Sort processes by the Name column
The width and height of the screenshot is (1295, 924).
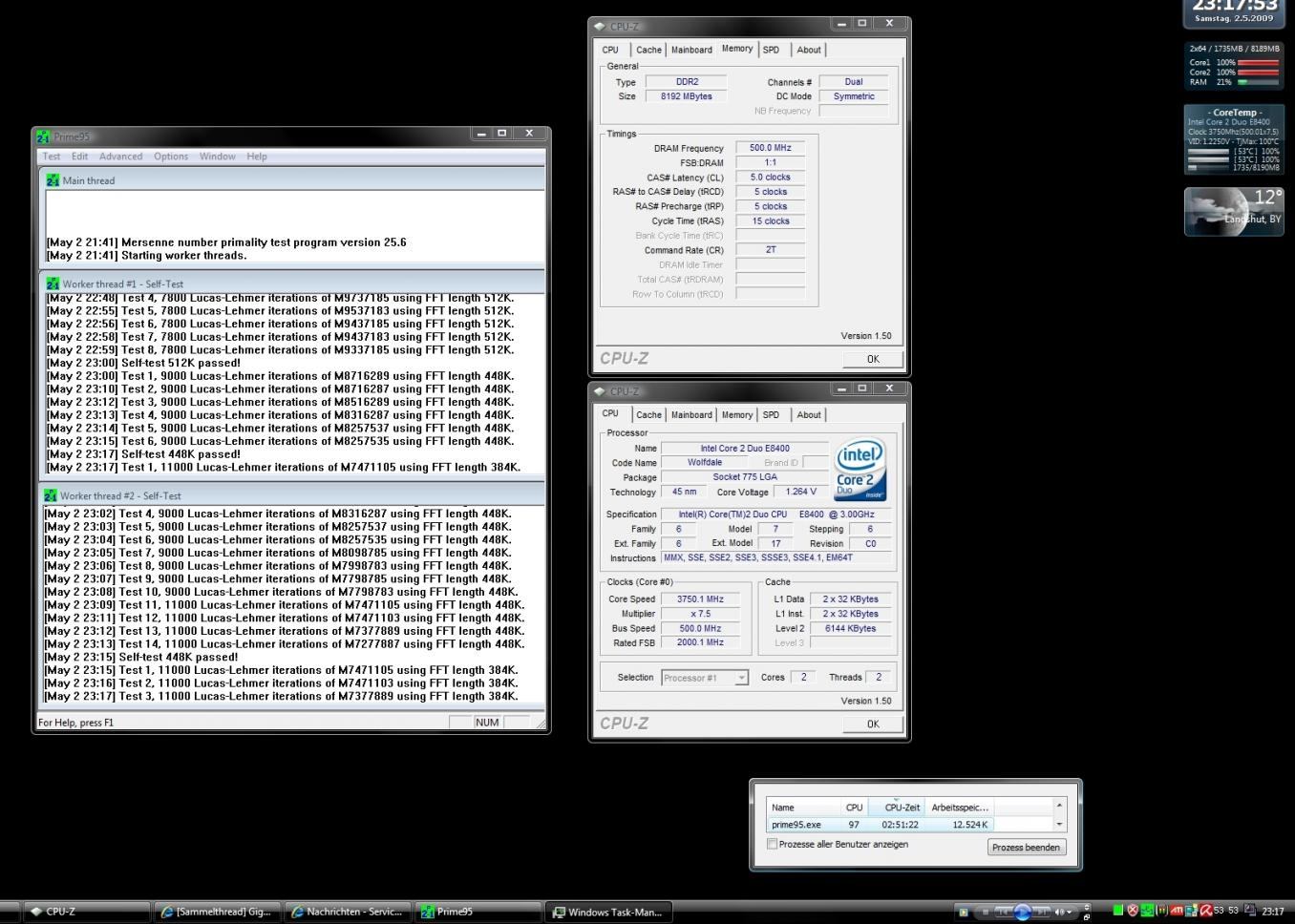(804, 808)
